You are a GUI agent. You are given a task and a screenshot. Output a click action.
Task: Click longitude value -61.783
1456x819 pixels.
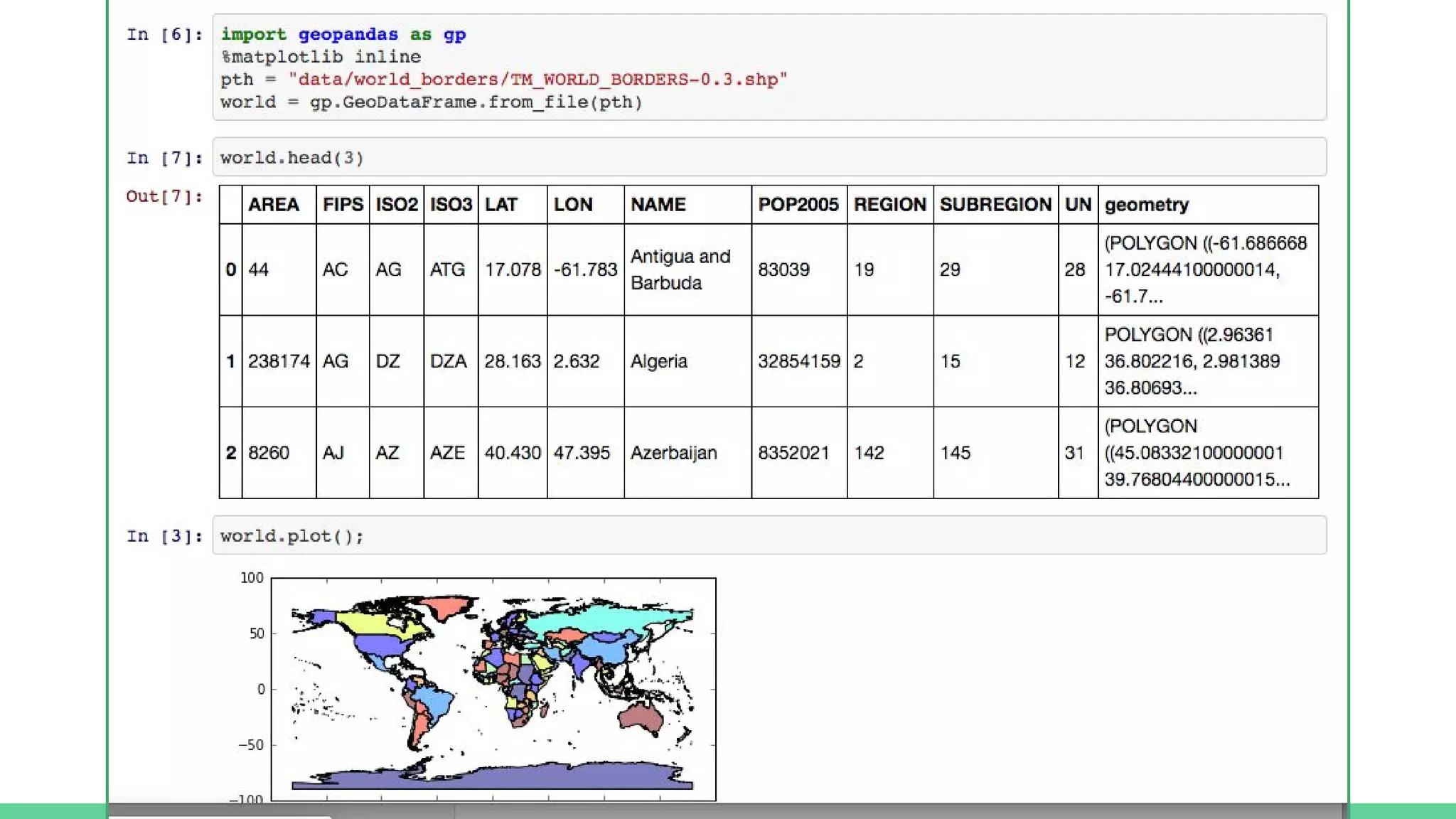[x=586, y=269]
